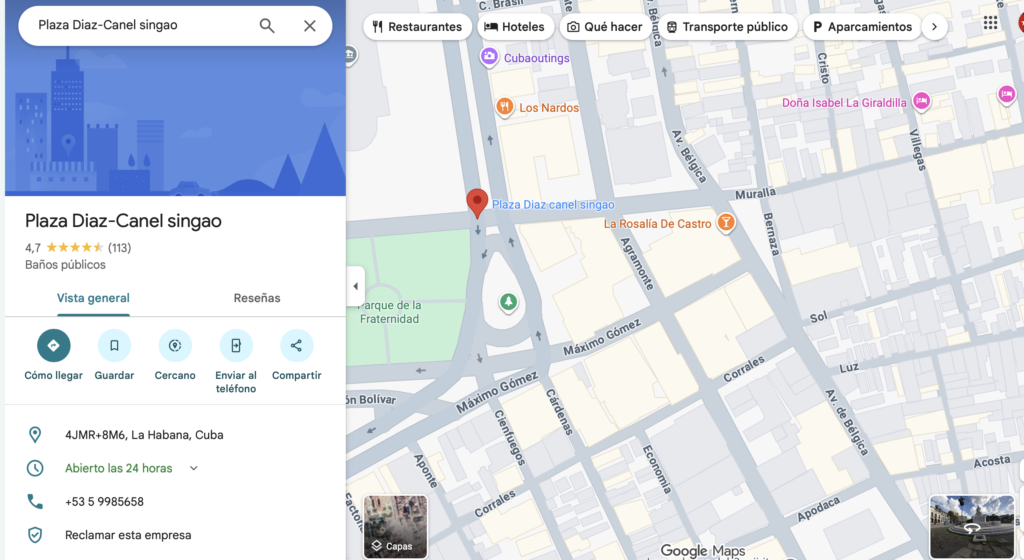Open the Google apps grid icon
The height and width of the screenshot is (560, 1024).
pyautogui.click(x=990, y=23)
